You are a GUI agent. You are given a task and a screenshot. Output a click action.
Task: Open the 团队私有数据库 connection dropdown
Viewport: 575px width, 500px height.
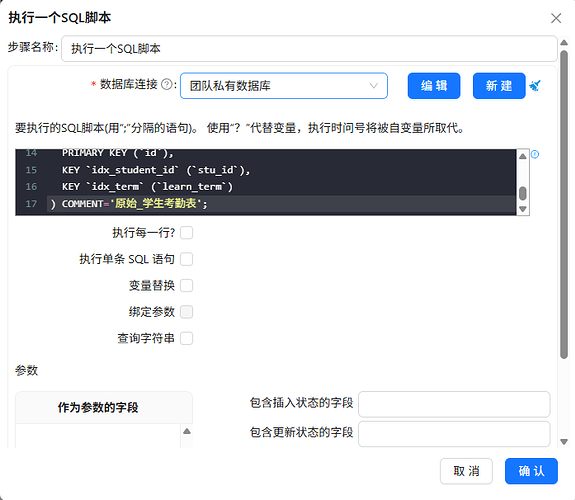click(x=284, y=86)
